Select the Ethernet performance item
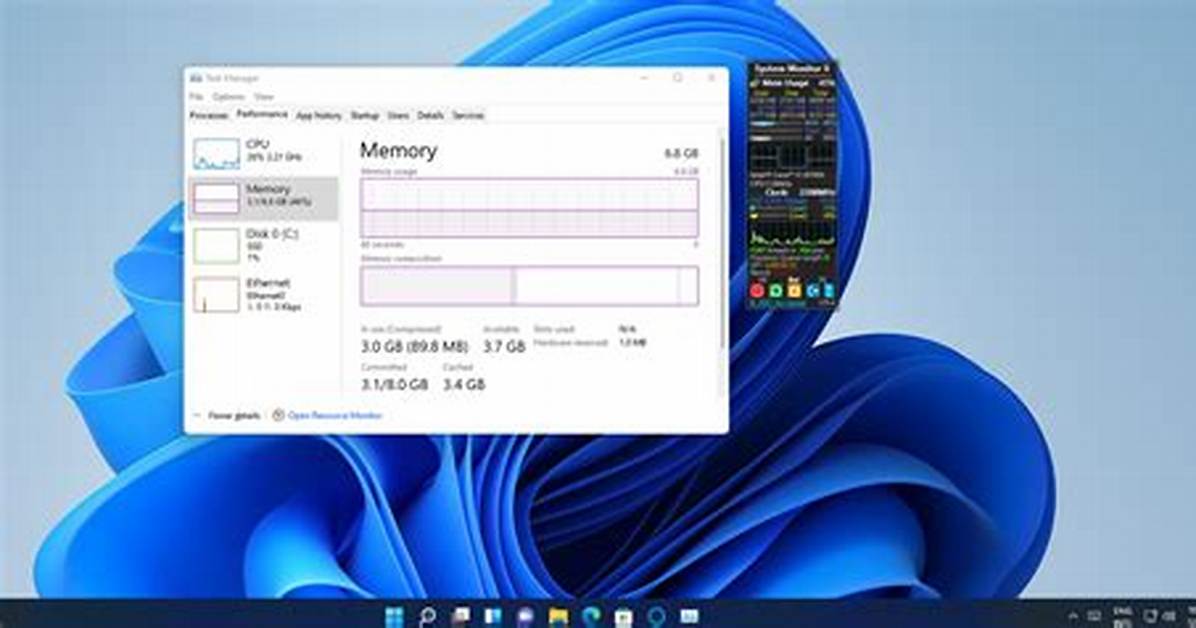The width and height of the screenshot is (1196, 628). 263,295
